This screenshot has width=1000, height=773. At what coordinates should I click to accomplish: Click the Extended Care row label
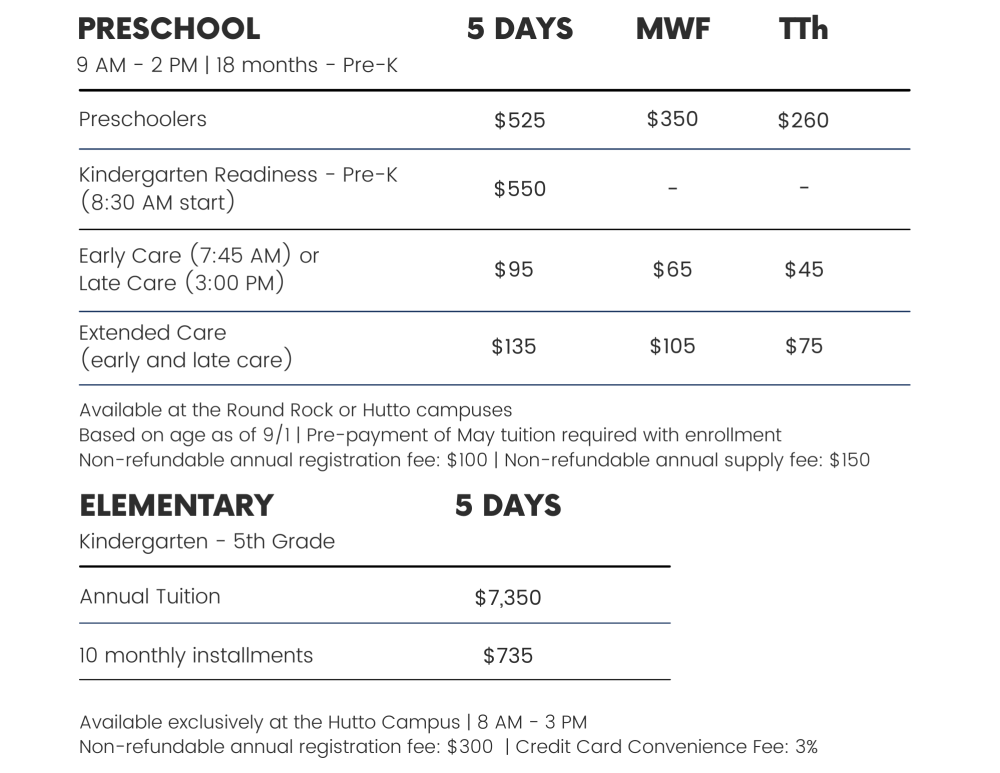click(x=186, y=346)
